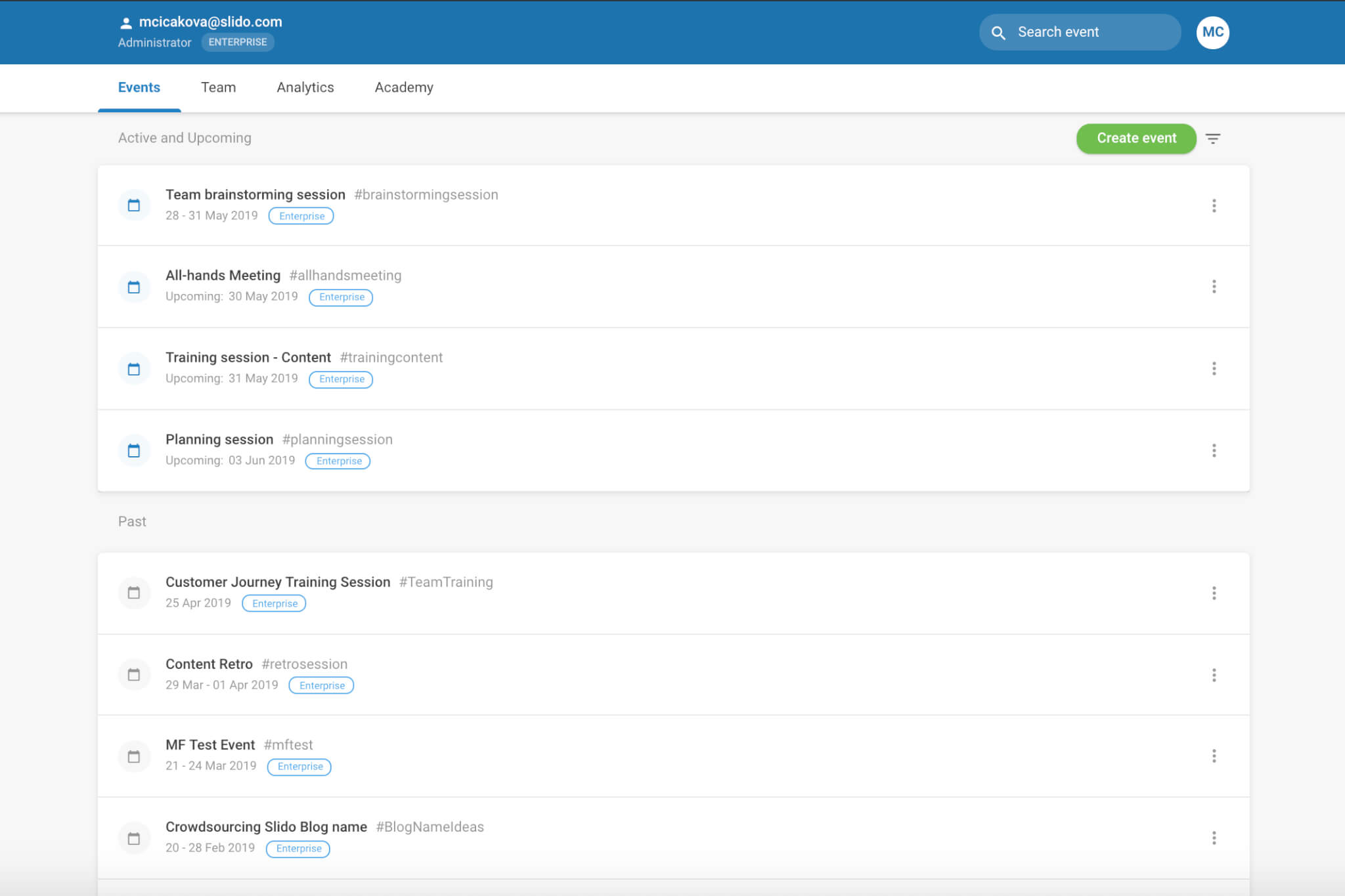Open options menu for Customer Journey Training Session
This screenshot has width=1345, height=896.
[1214, 593]
